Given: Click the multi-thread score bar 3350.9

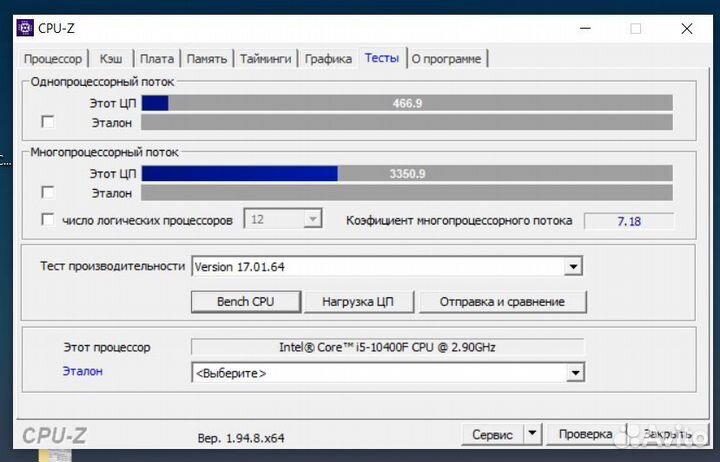Looking at the screenshot, I should pos(407,174).
